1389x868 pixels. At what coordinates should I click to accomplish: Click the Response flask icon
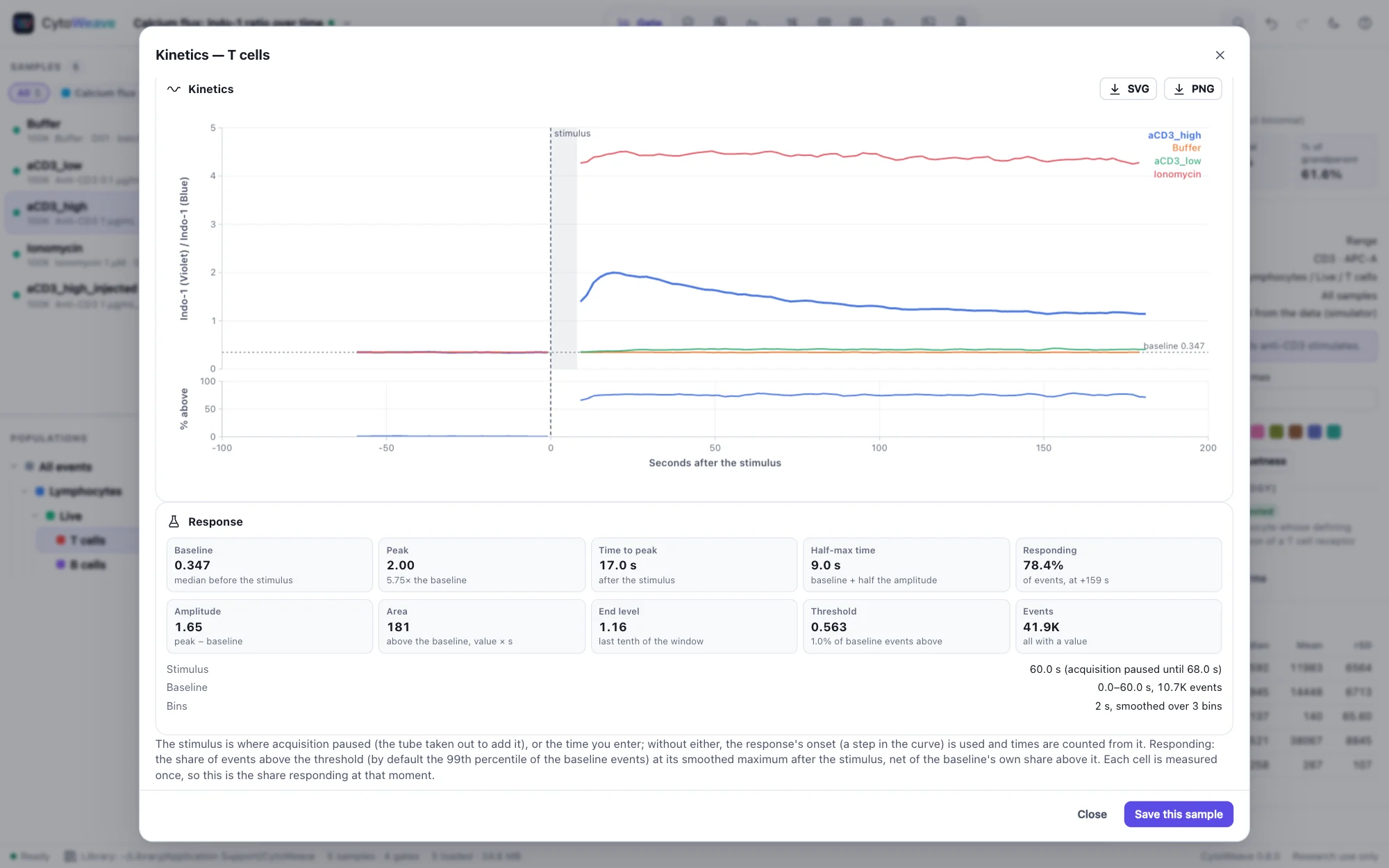174,521
